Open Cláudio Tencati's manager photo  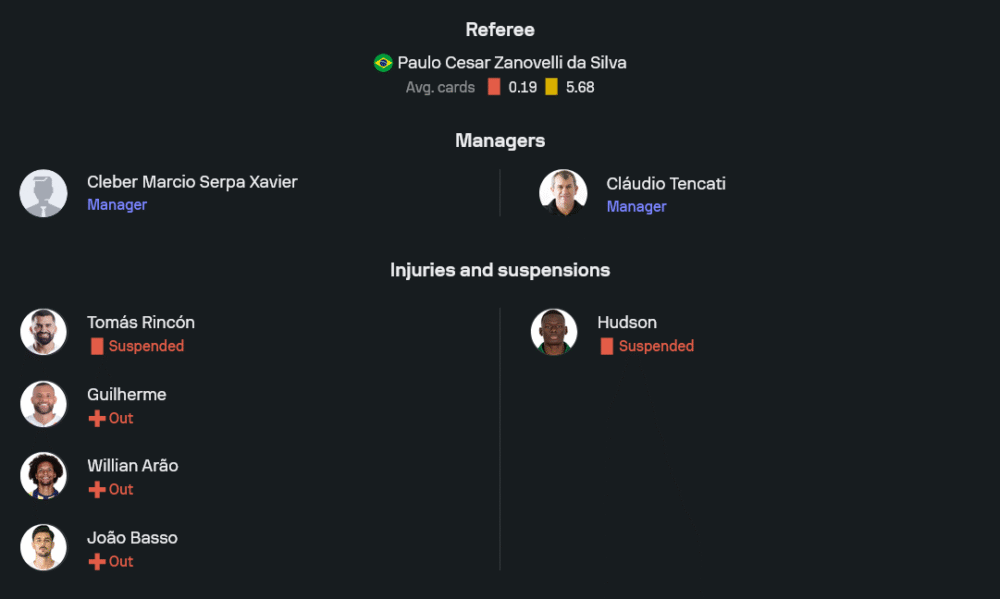(x=563, y=193)
